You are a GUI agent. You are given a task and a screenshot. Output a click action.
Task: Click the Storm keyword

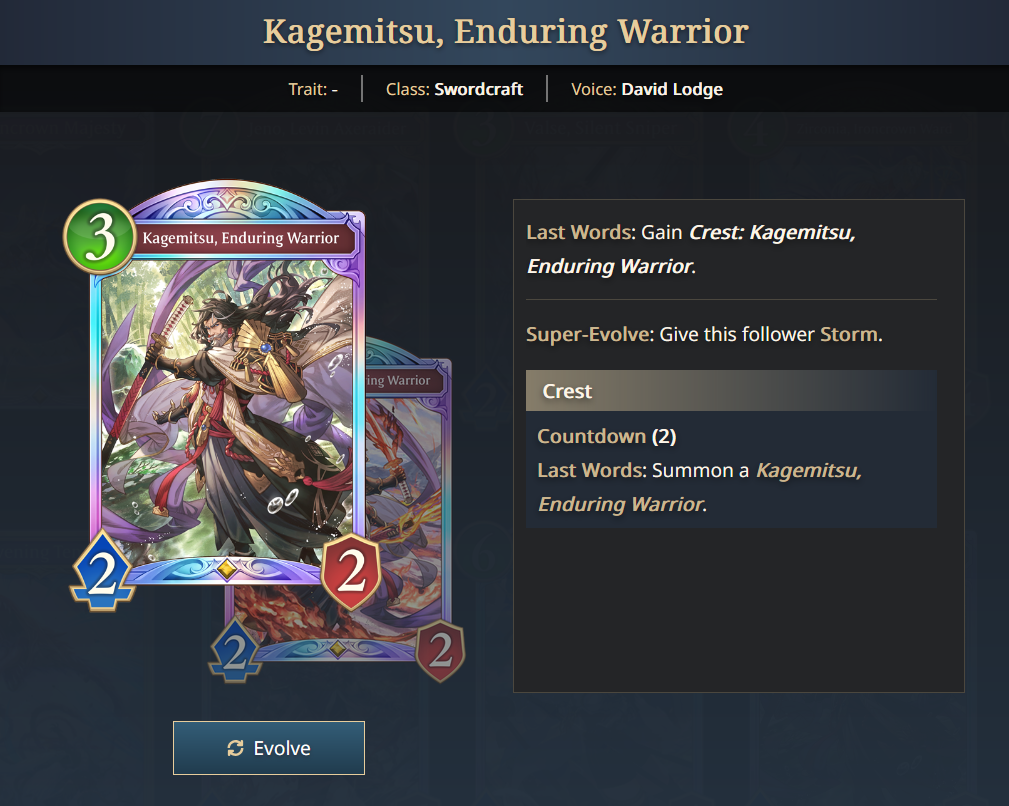tap(849, 334)
